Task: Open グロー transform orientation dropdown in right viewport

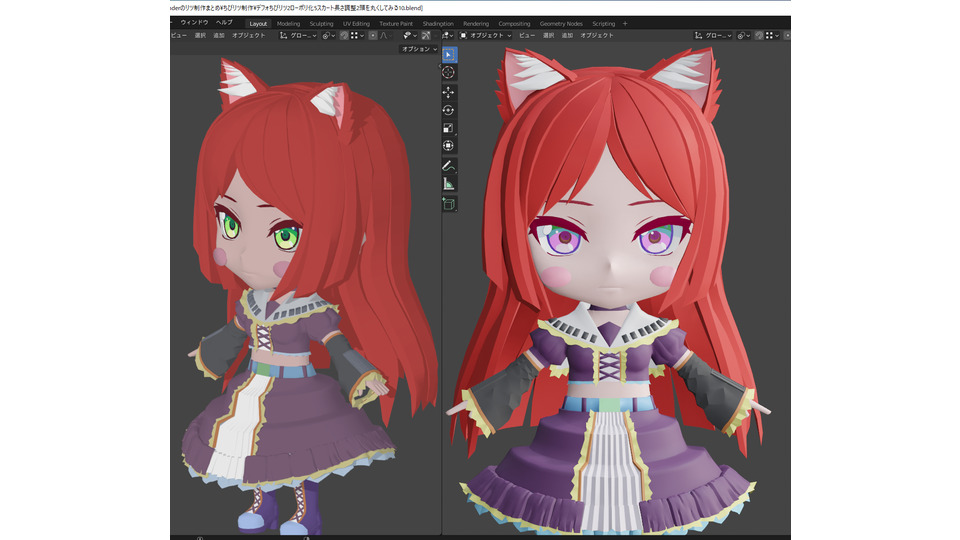Action: coord(713,36)
